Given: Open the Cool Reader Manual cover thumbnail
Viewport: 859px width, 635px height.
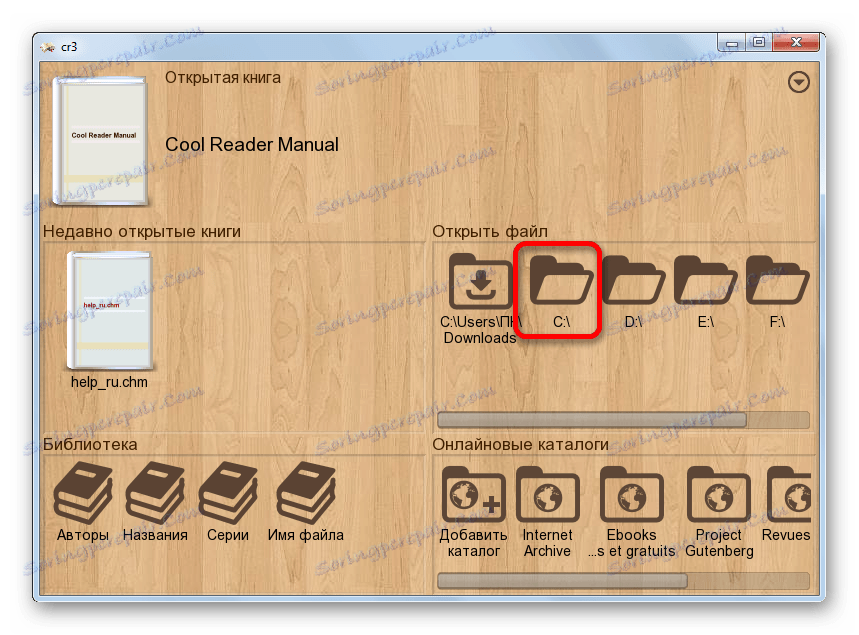Looking at the screenshot, I should coord(100,141).
